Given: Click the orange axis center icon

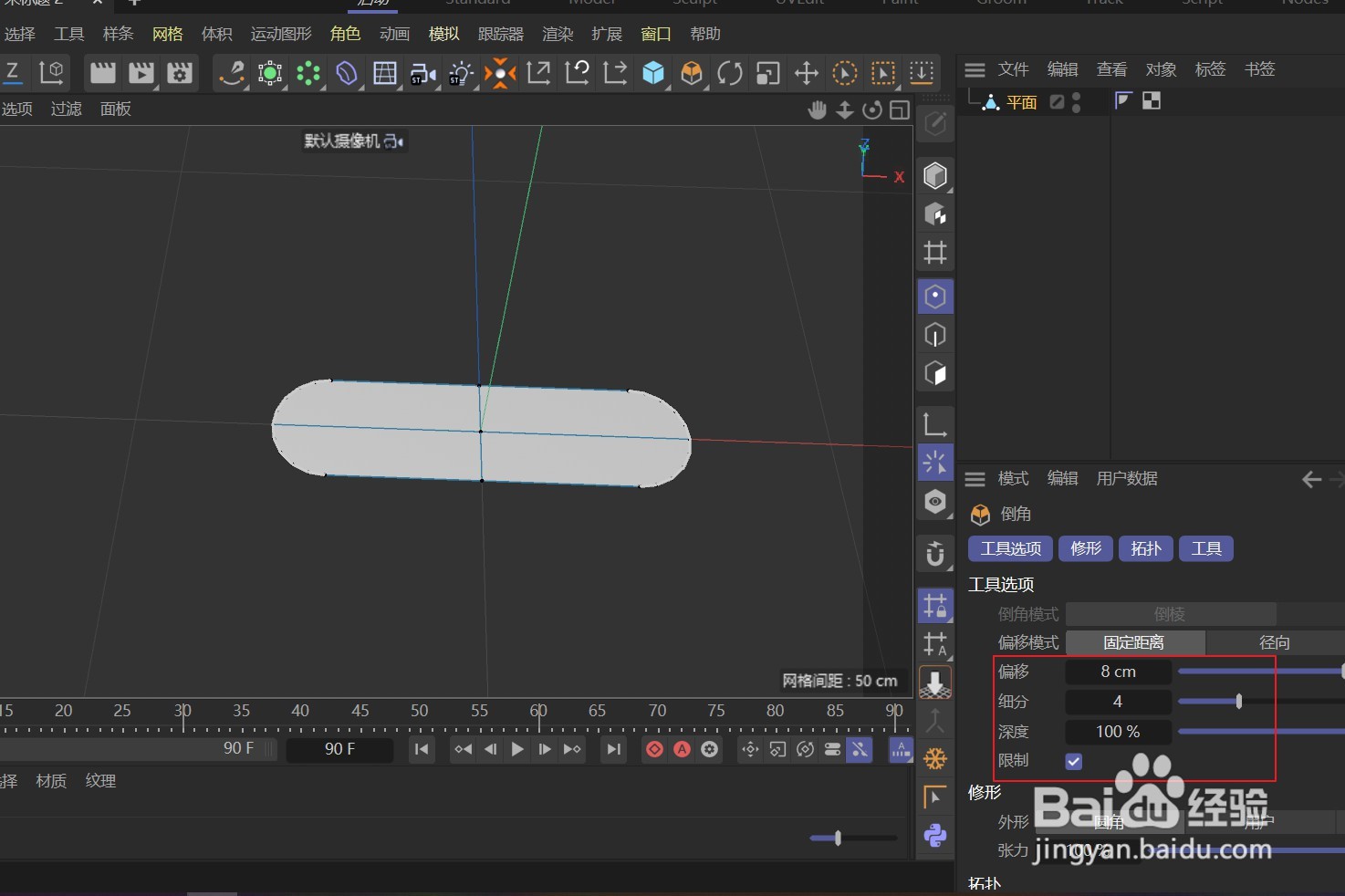Looking at the screenshot, I should [500, 73].
